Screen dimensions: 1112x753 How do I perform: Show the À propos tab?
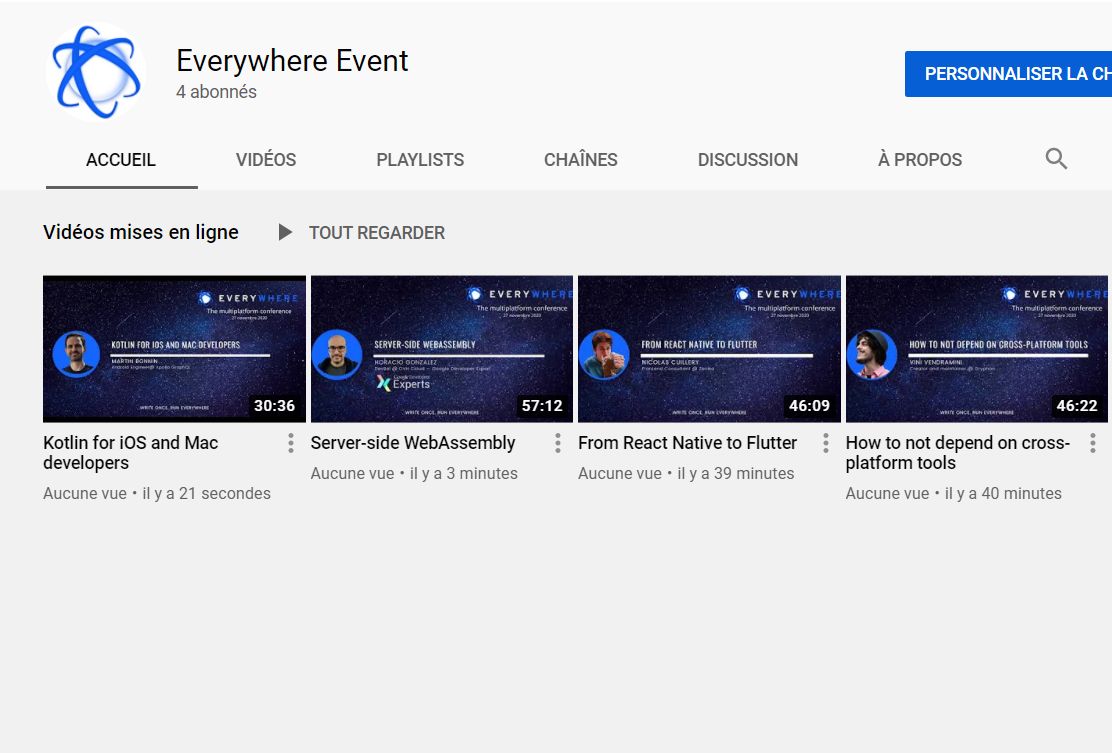click(x=920, y=160)
